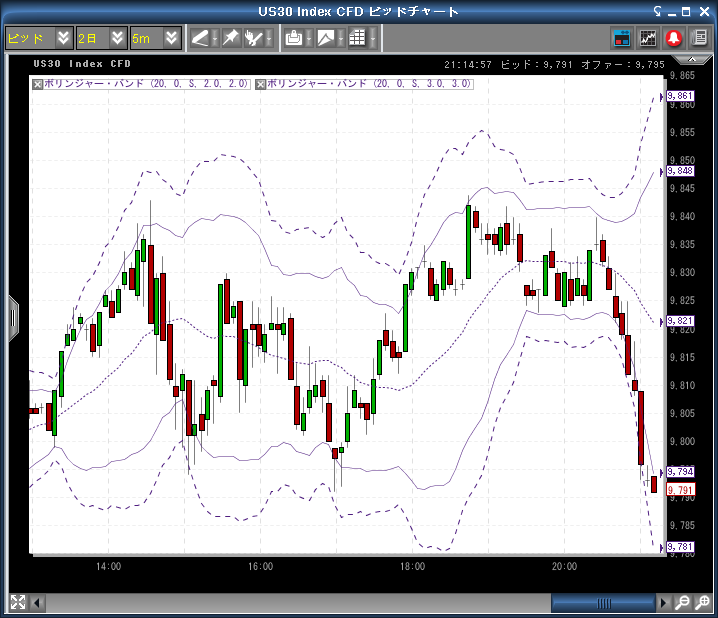Click the horizontal scrollbar thumb
Image resolution: width=718 pixels, height=618 pixels.
click(x=604, y=603)
